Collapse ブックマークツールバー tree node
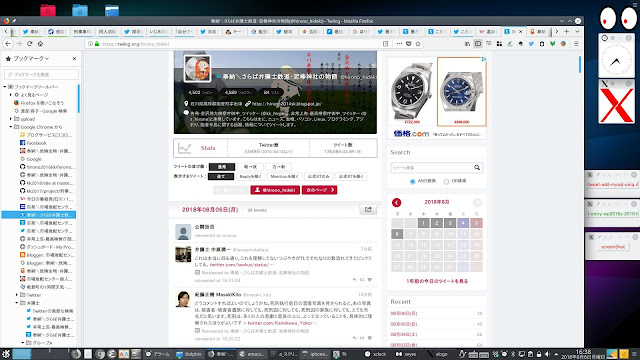This screenshot has width=640, height=360. point(5,87)
